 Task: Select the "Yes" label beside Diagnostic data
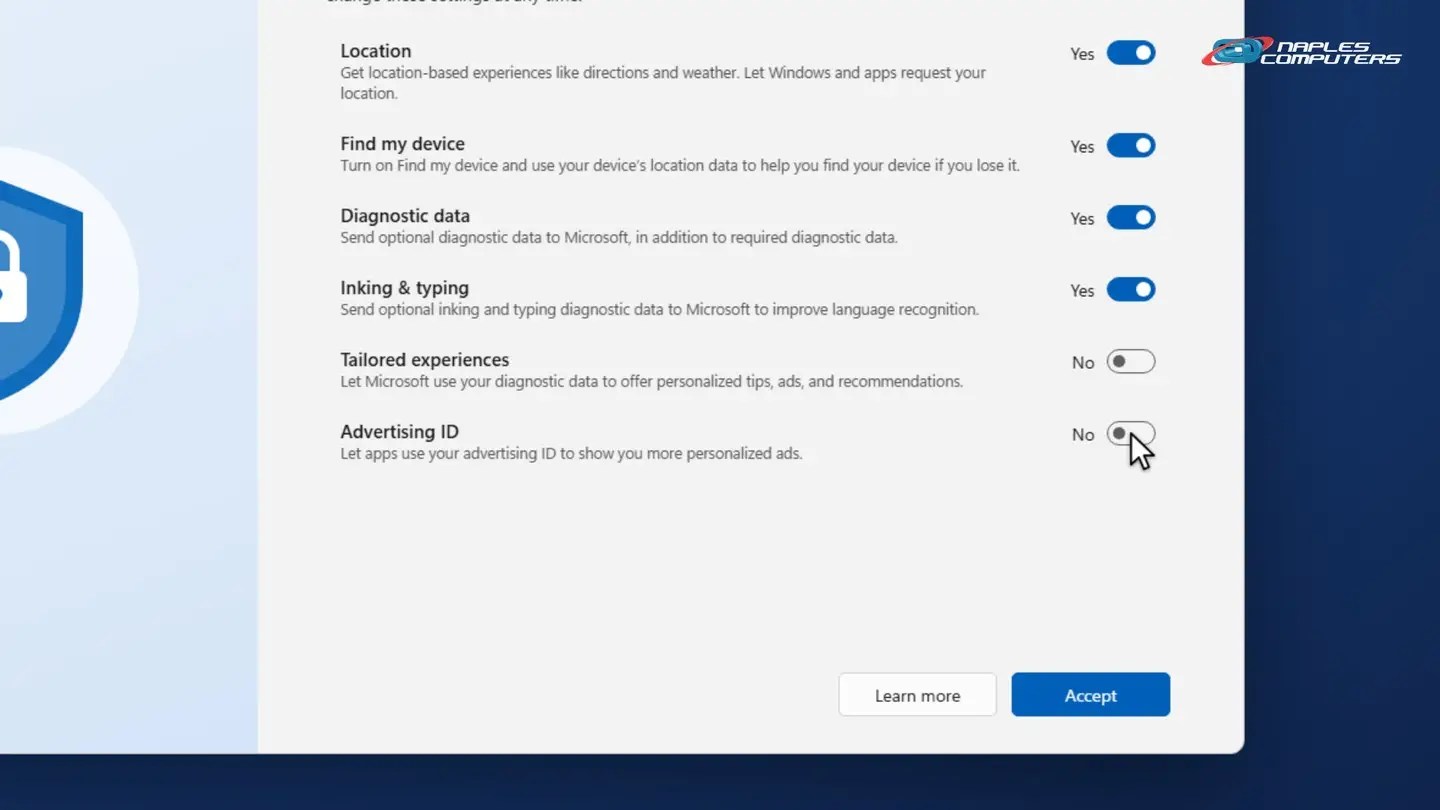(1082, 219)
